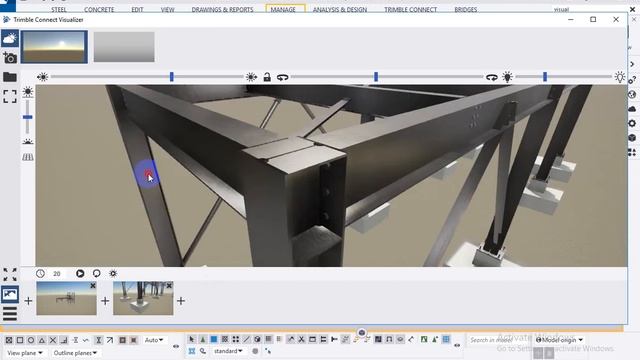Add a camera view after last thumbnail
Image resolution: width=640 pixels, height=360 pixels.
coord(181,301)
